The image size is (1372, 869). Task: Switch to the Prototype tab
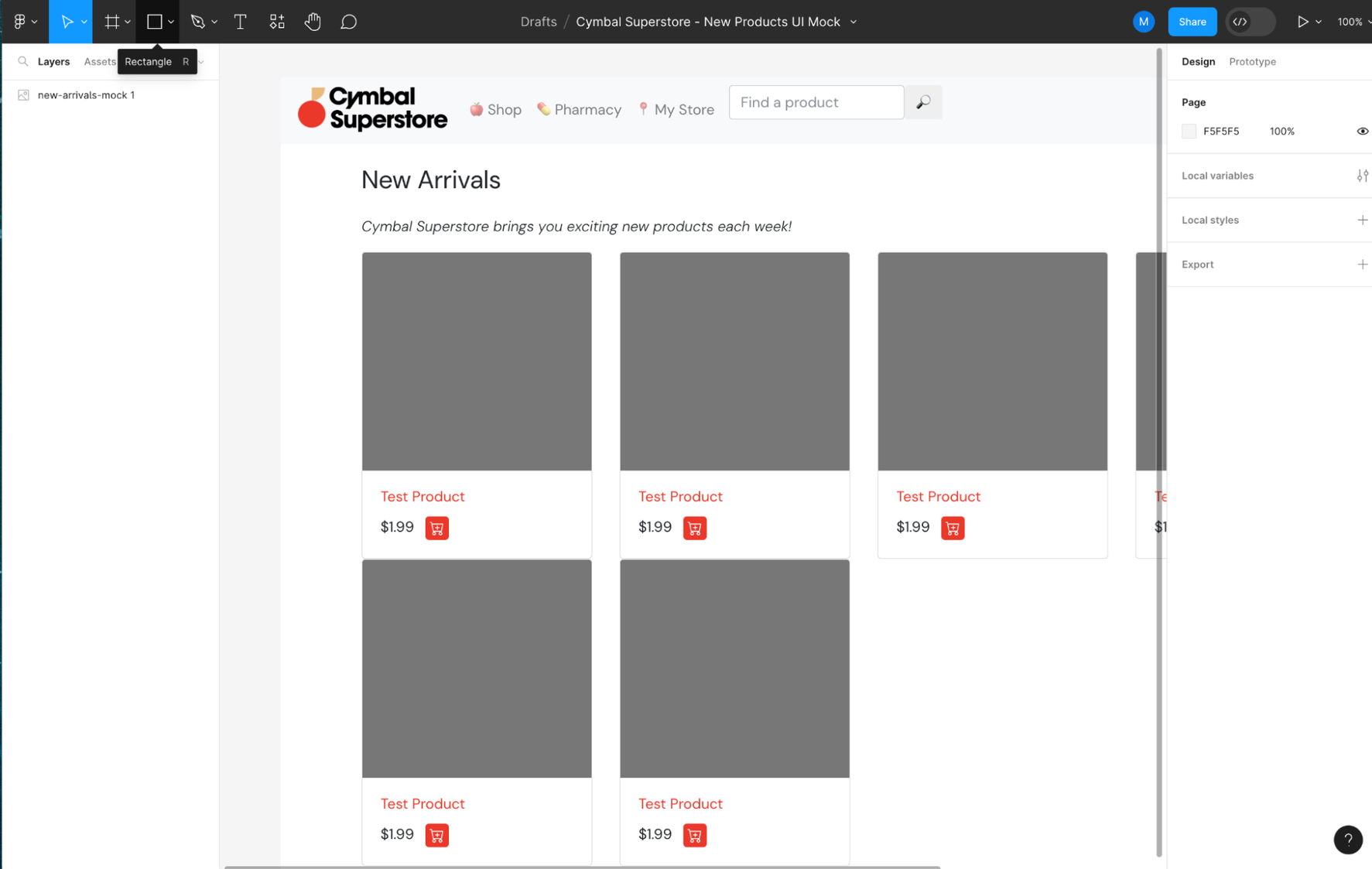click(x=1252, y=62)
